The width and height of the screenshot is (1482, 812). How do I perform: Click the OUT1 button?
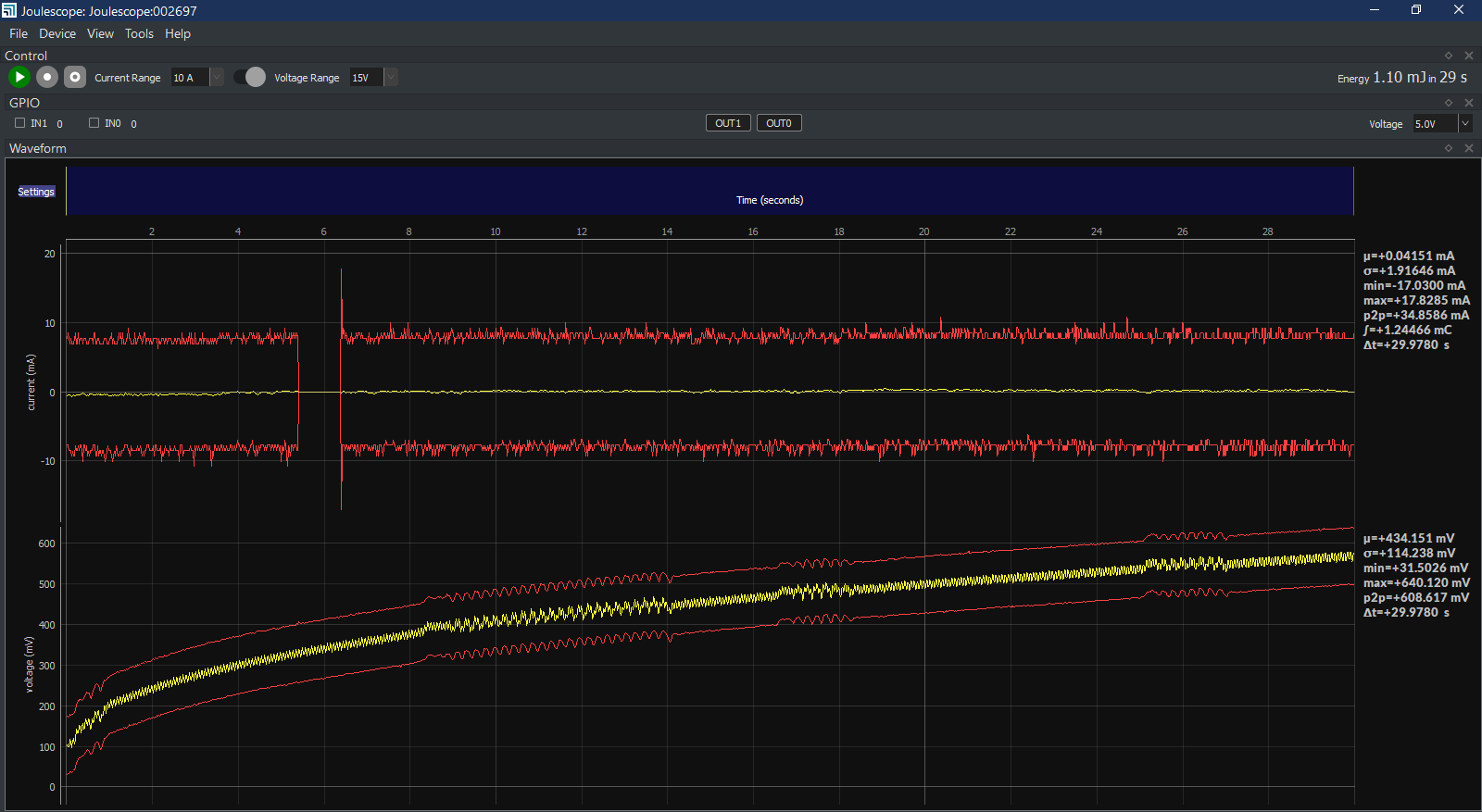coord(728,123)
